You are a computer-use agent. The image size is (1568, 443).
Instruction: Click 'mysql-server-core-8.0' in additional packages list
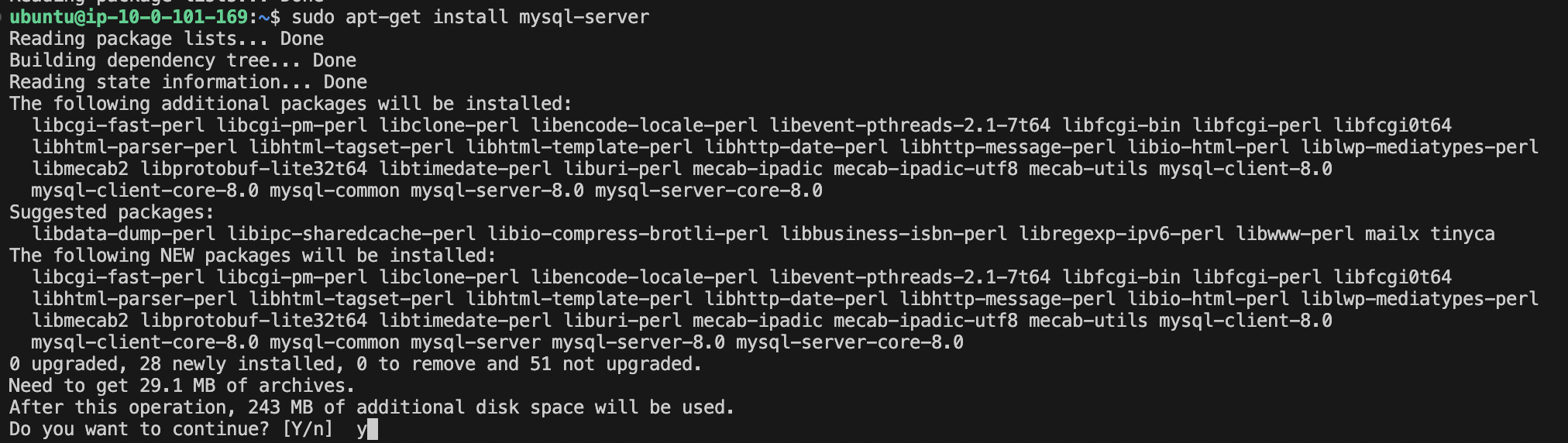coord(709,191)
